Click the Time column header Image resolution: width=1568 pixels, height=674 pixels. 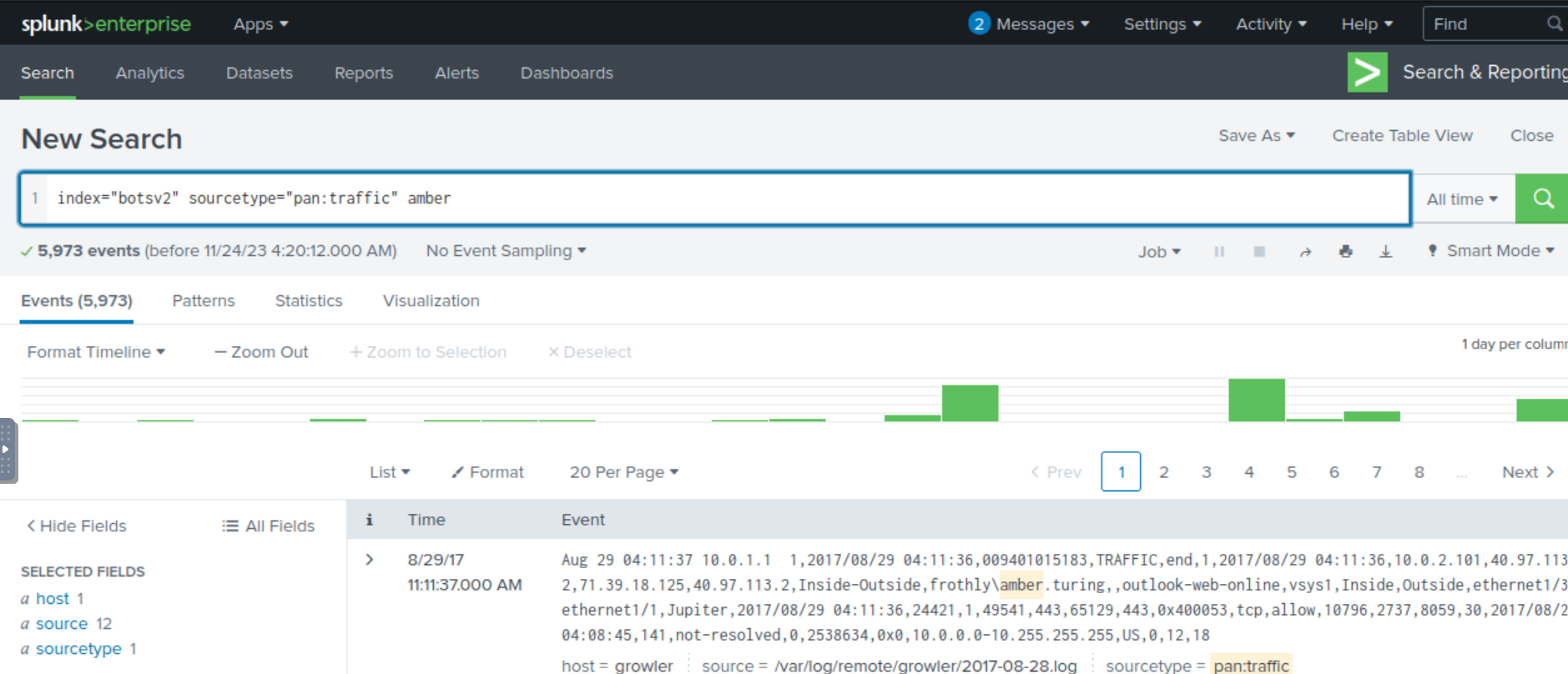point(426,520)
